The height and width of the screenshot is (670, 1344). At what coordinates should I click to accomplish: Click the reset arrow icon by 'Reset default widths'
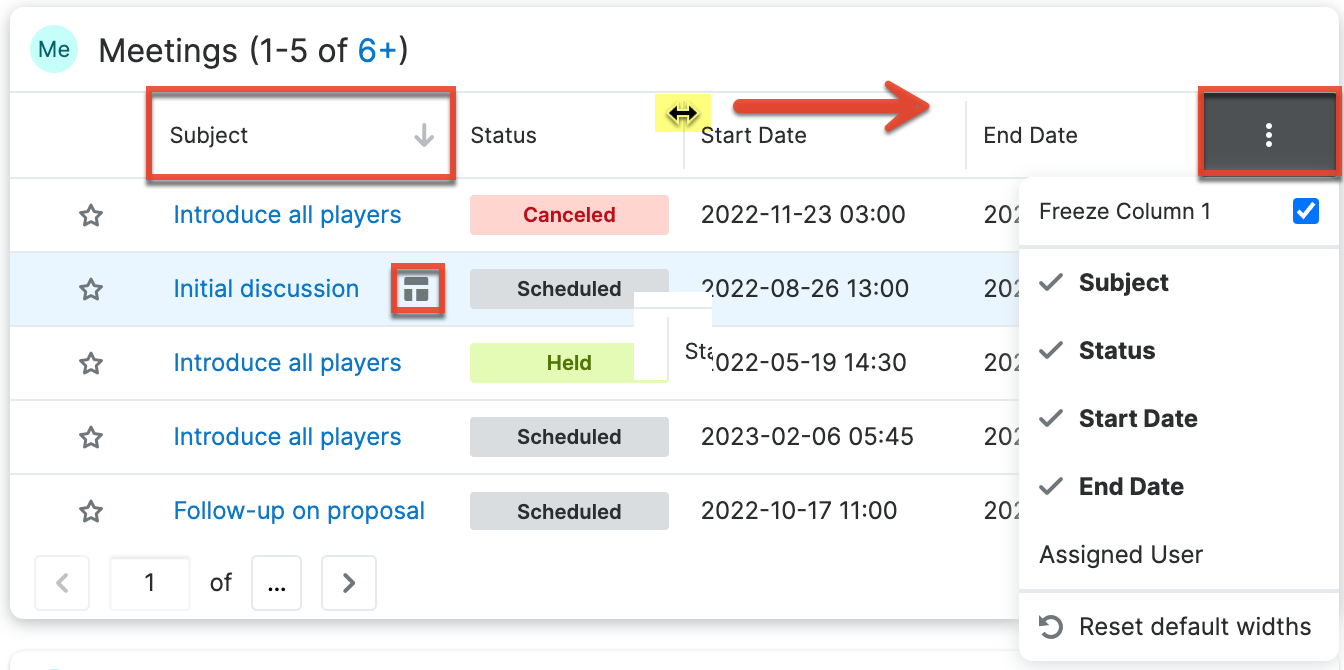point(1051,625)
